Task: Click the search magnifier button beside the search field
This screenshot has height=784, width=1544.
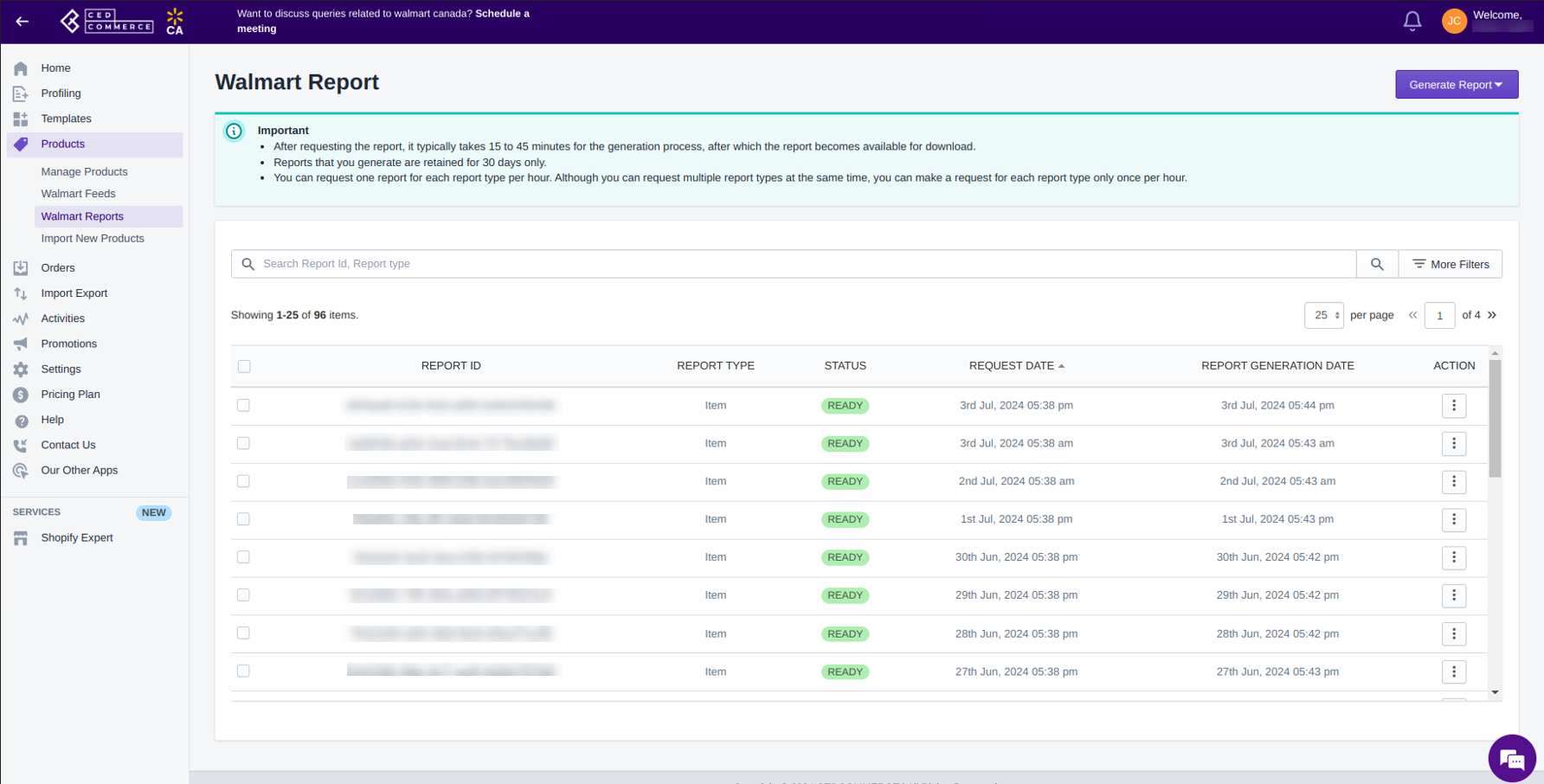Action: pos(1377,264)
